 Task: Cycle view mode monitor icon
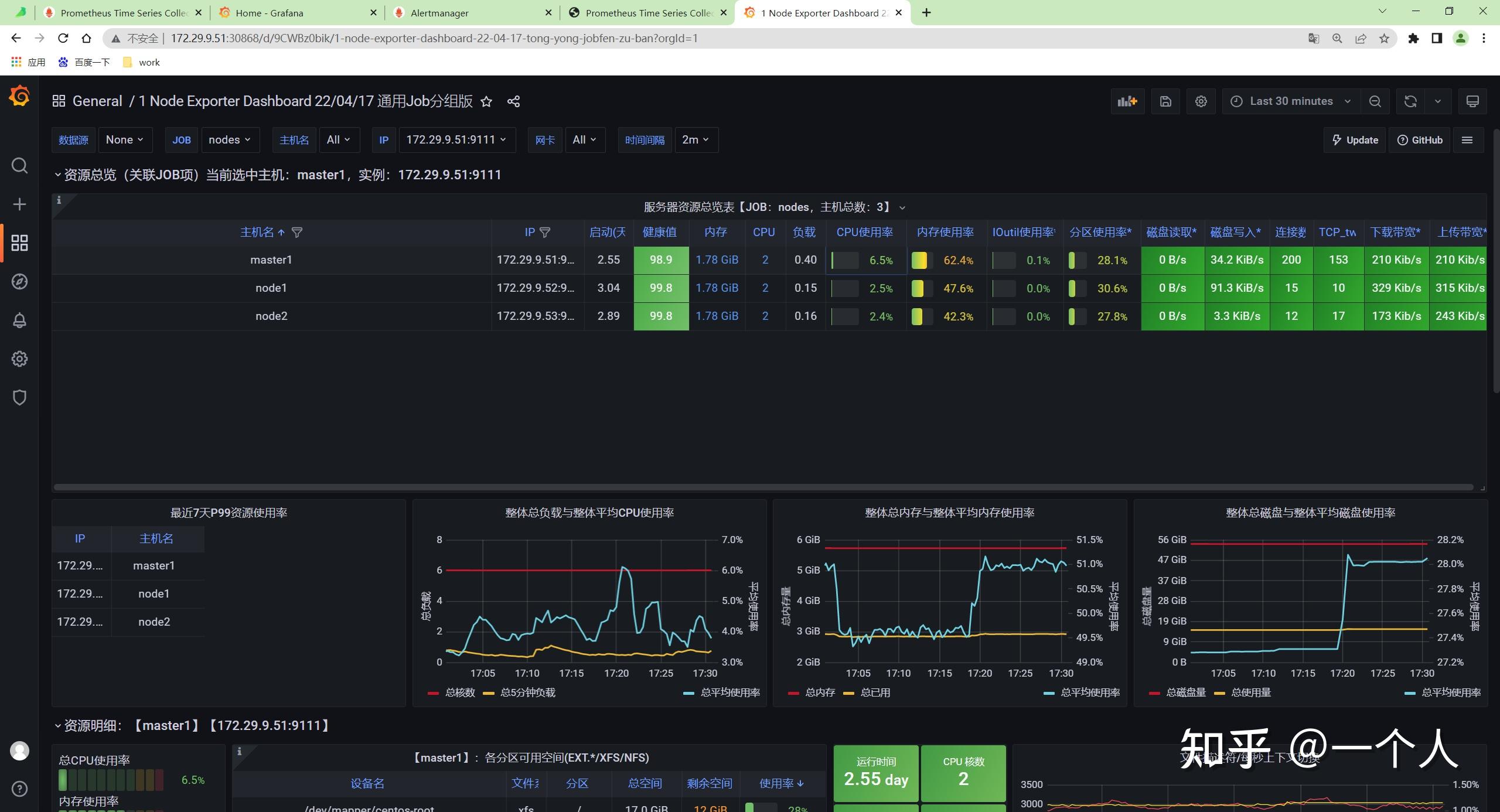(1472, 101)
